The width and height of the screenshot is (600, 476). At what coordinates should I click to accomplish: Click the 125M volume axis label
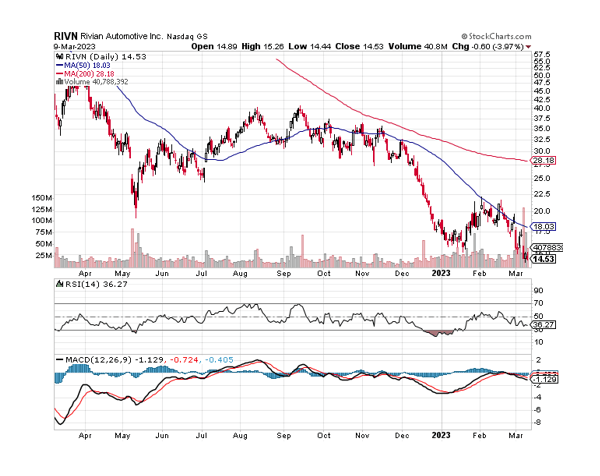[x=42, y=209]
